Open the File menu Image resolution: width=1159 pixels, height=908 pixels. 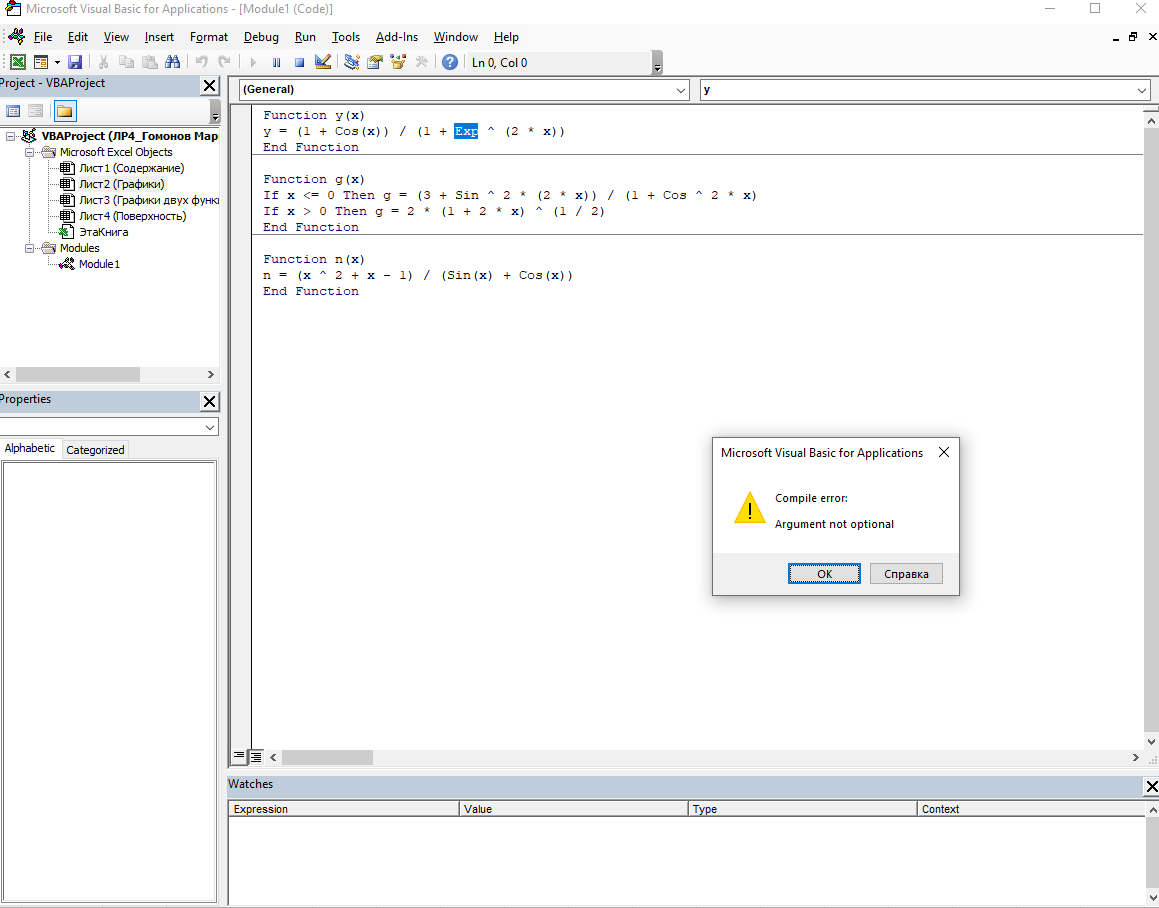coord(43,37)
